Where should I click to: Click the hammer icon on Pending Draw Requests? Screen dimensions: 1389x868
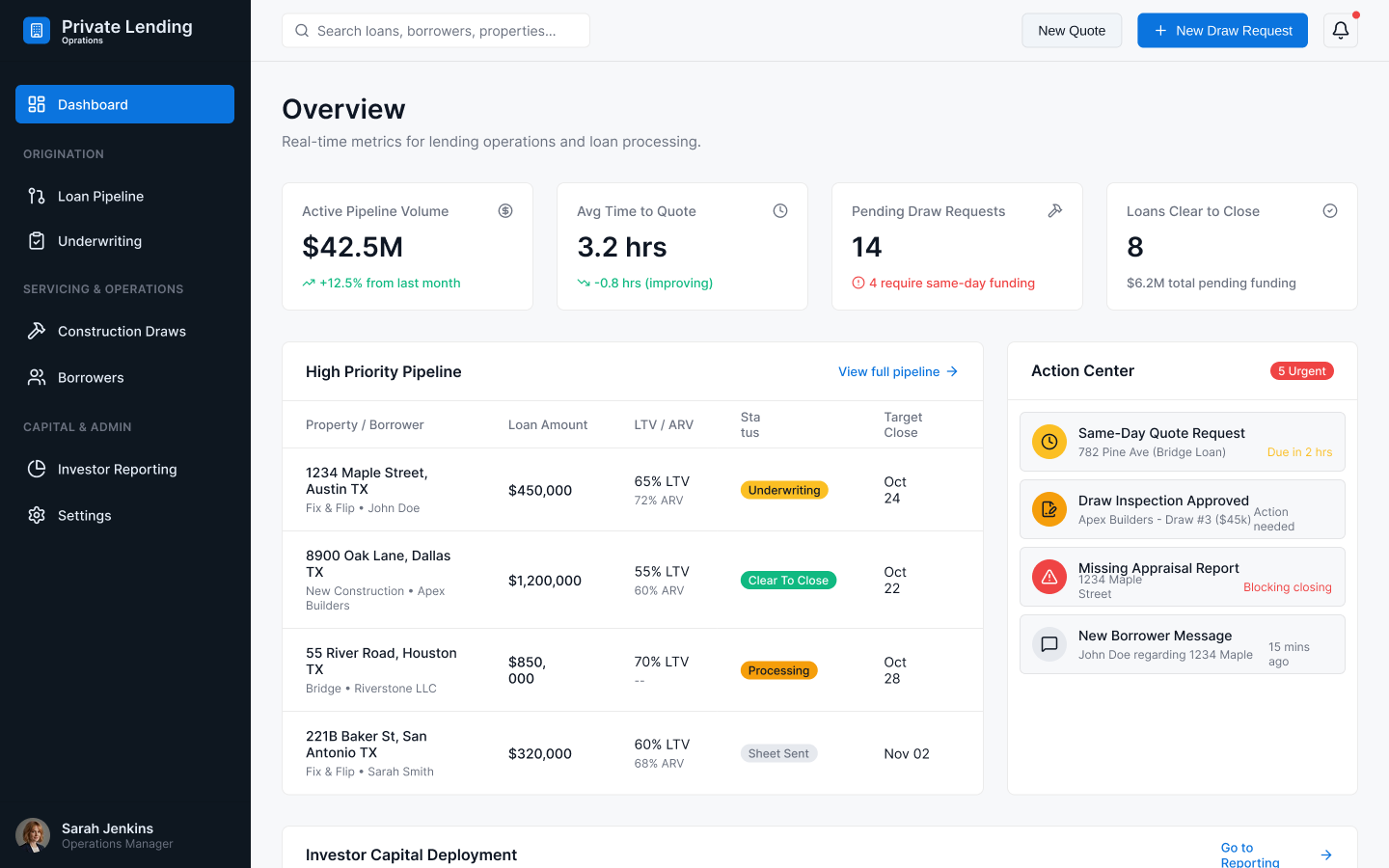[x=1054, y=211]
